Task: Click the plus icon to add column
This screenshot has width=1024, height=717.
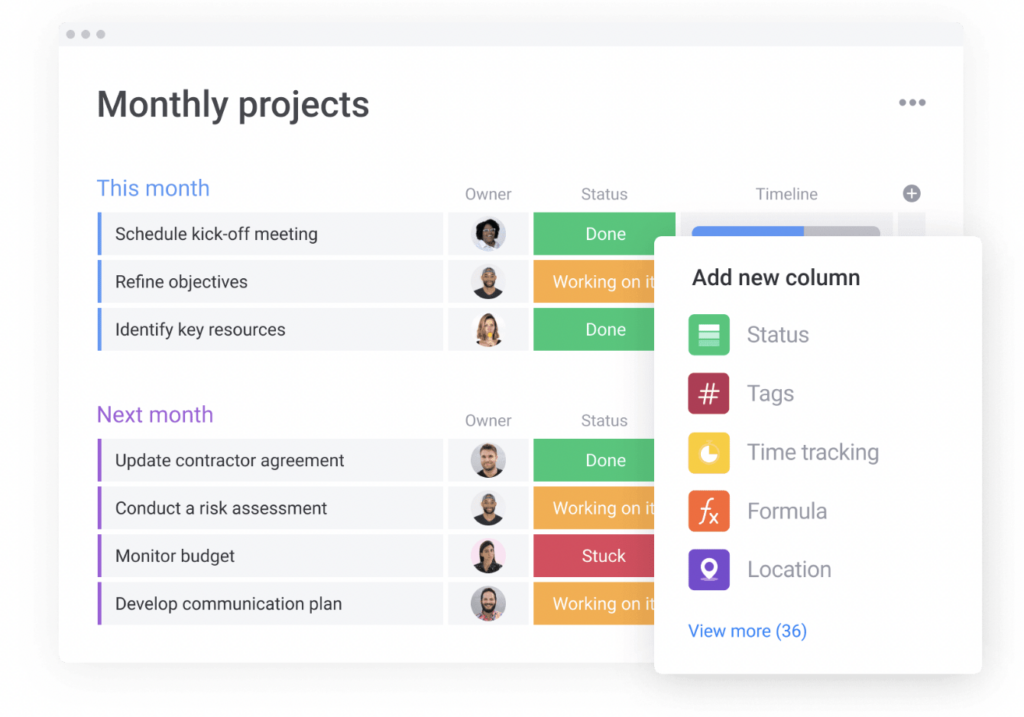Action: [x=911, y=194]
